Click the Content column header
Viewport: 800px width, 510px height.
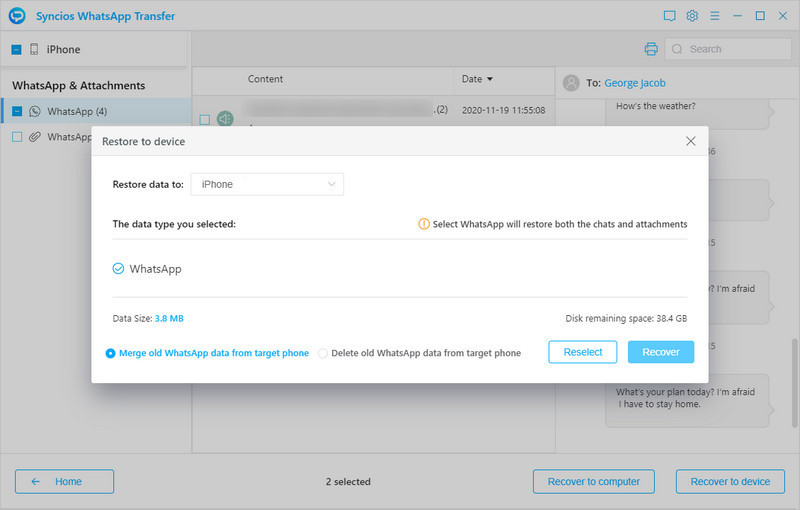tap(265, 79)
